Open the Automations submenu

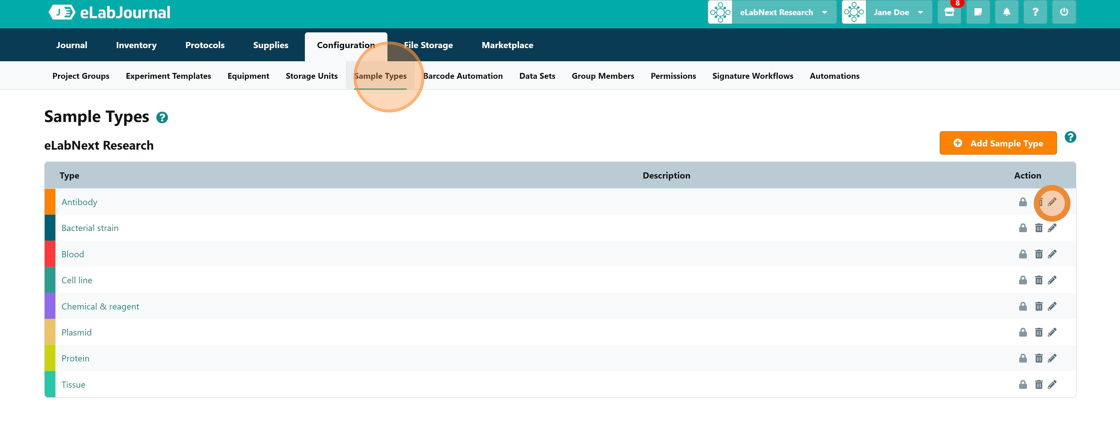(834, 76)
